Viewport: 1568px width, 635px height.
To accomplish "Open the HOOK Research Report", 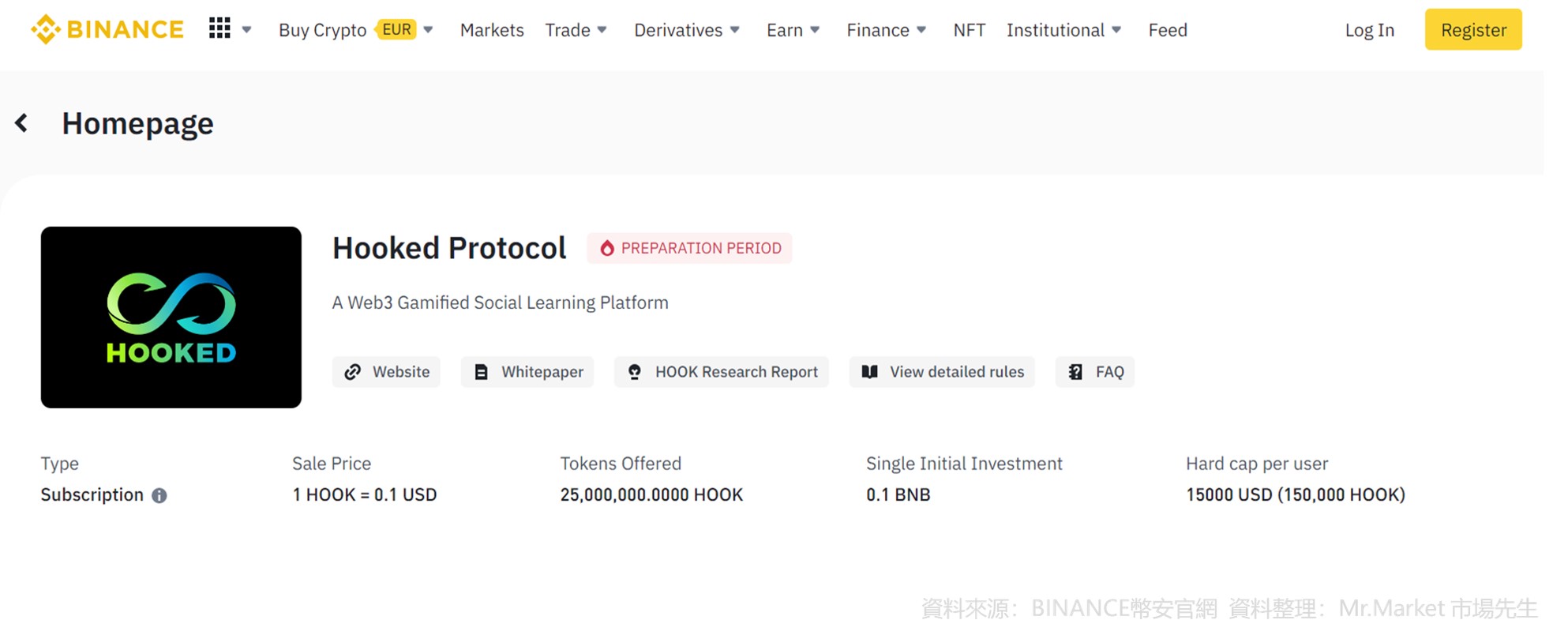I will tap(722, 372).
